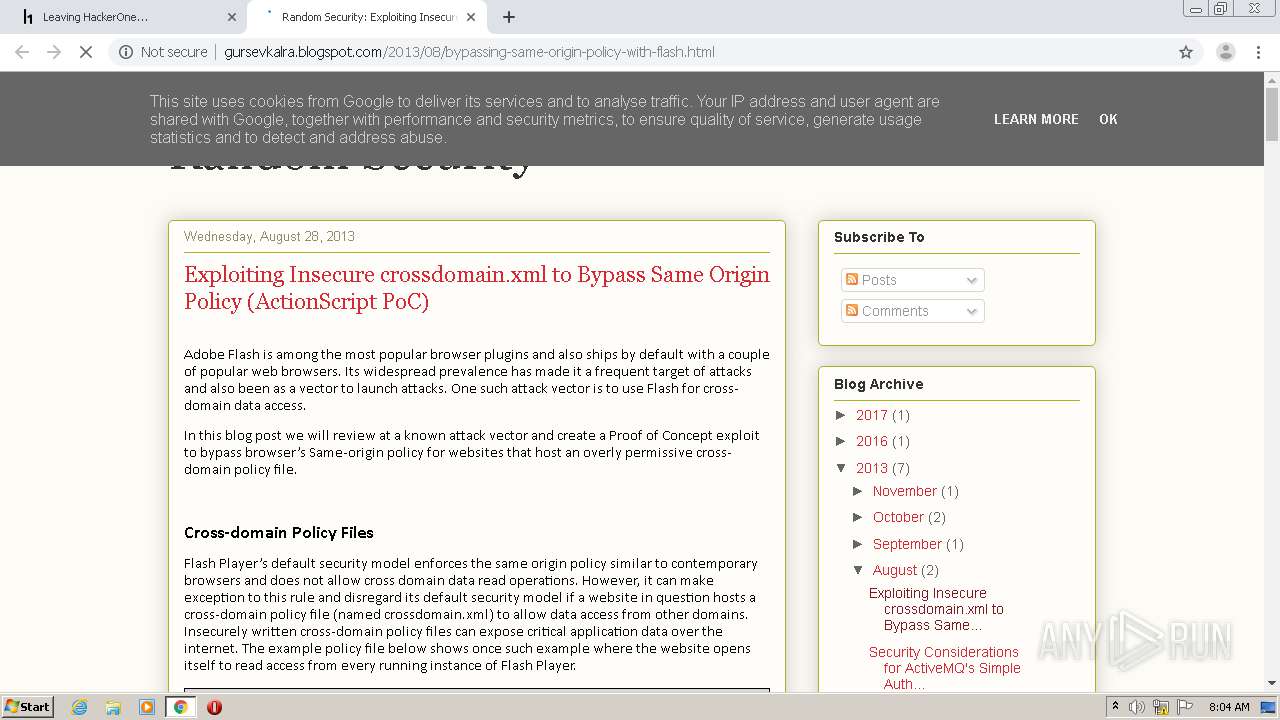Expand the 2017 archive arrow
This screenshot has height=720, width=1280.
point(842,414)
